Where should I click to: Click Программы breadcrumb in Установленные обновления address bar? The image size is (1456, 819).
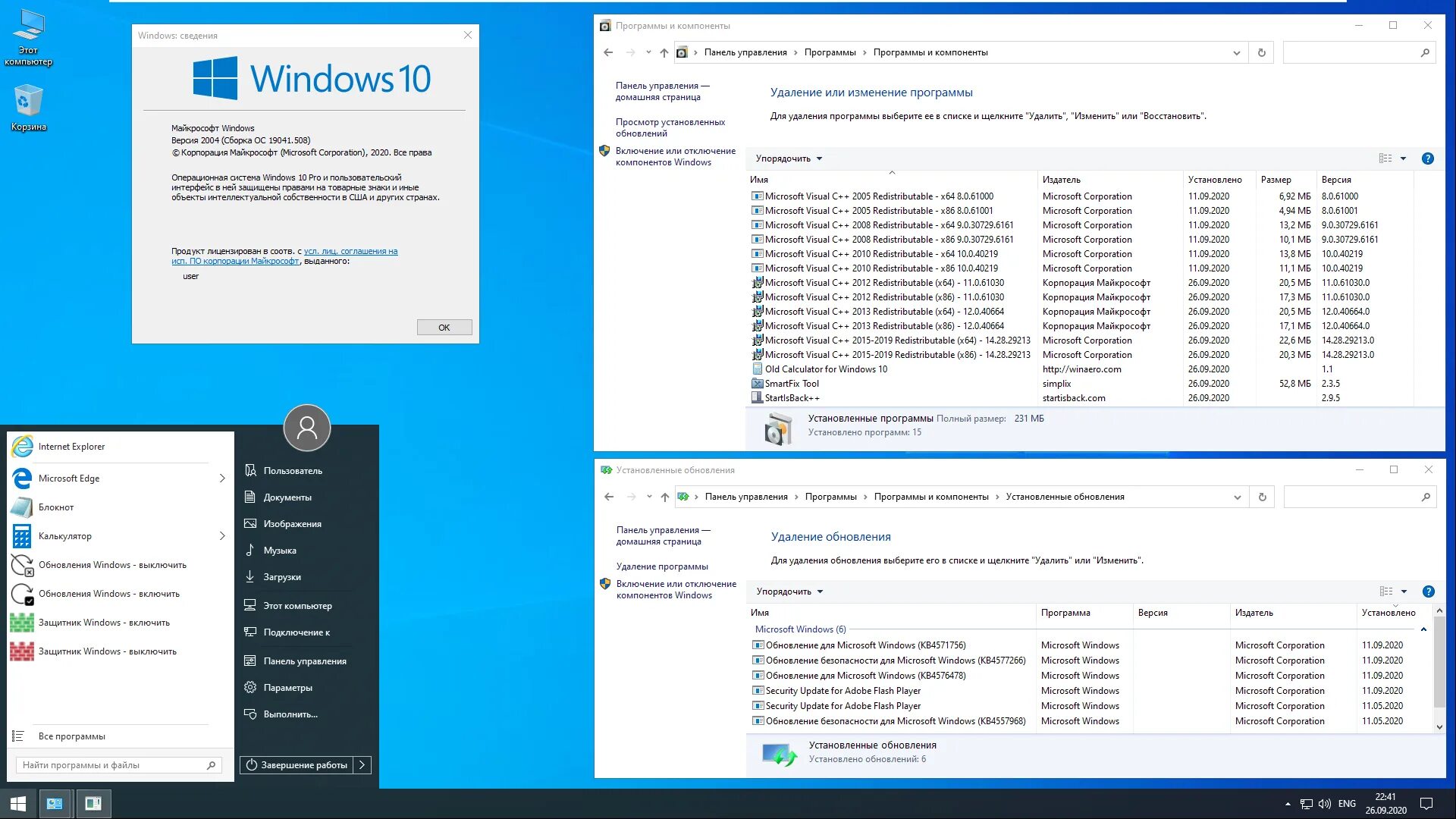[831, 497]
